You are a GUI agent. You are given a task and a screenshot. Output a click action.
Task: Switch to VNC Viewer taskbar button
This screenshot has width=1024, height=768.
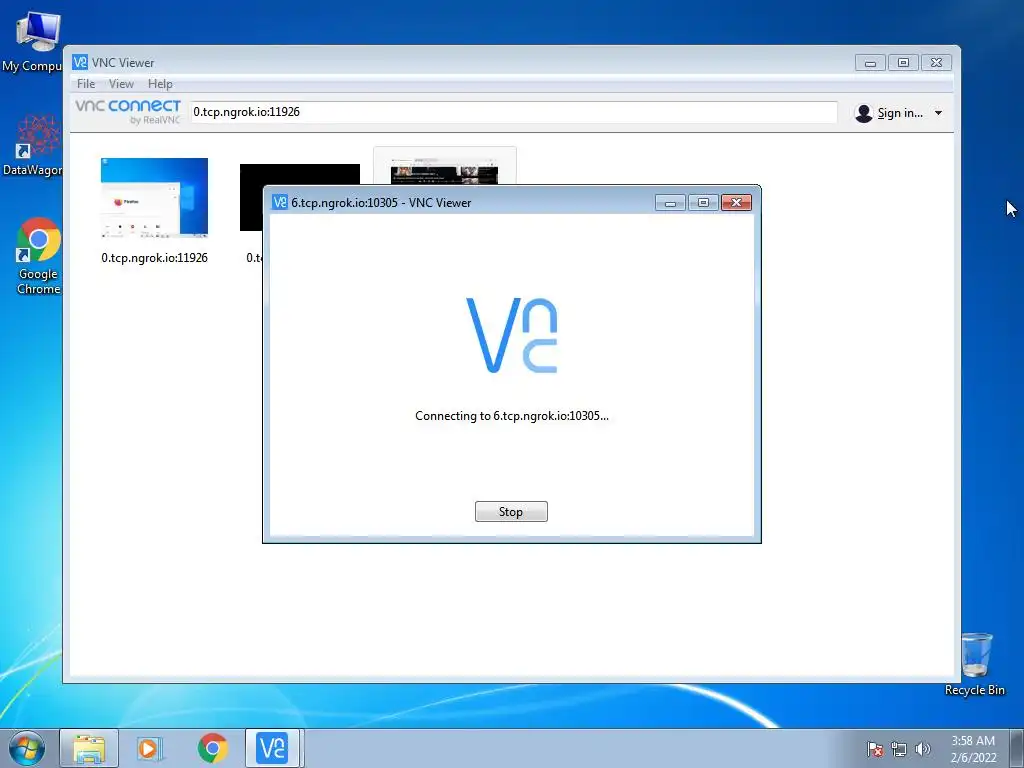click(273, 748)
